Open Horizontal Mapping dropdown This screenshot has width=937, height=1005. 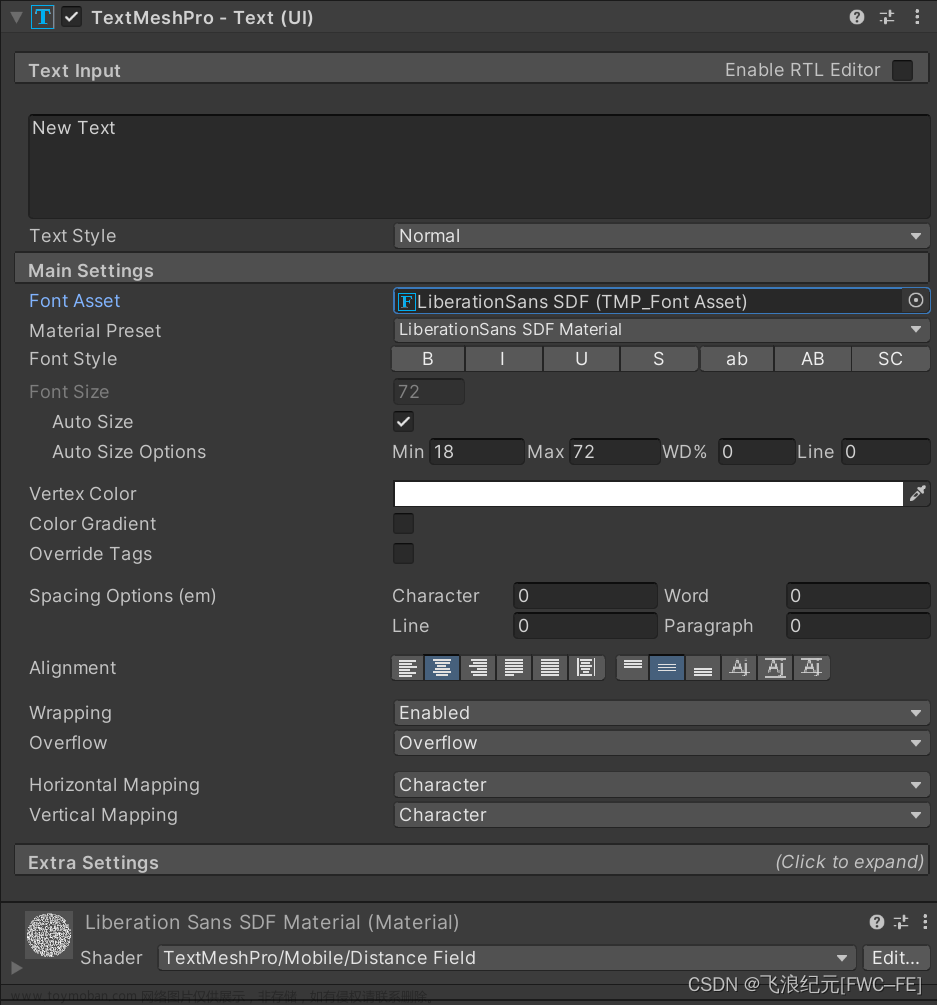pos(661,785)
